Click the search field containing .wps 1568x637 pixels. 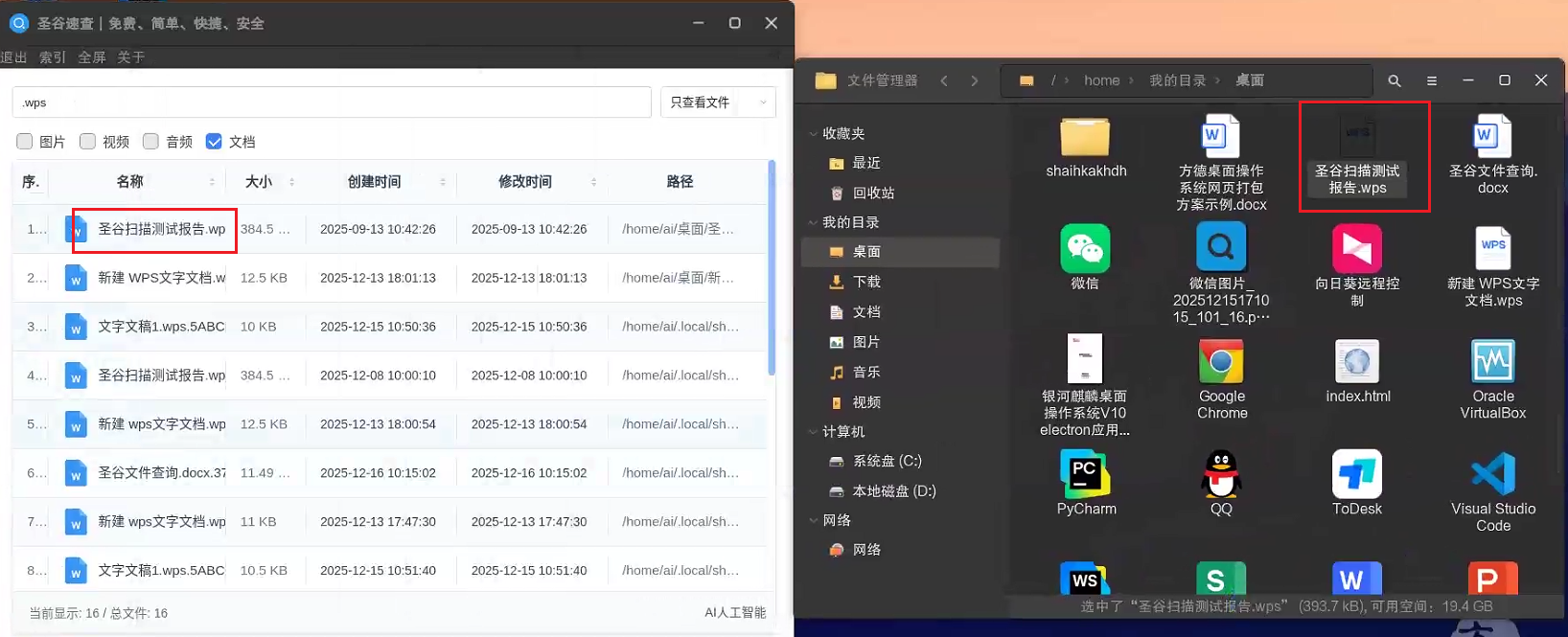coord(331,102)
